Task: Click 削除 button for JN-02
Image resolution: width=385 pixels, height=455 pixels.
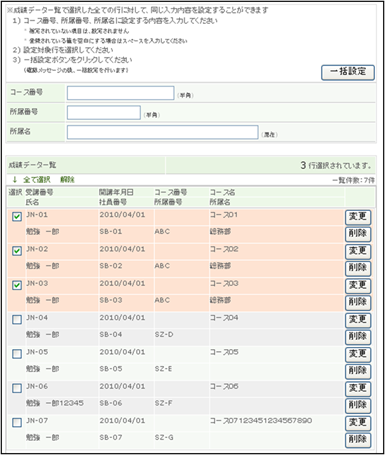Action: coord(358,268)
